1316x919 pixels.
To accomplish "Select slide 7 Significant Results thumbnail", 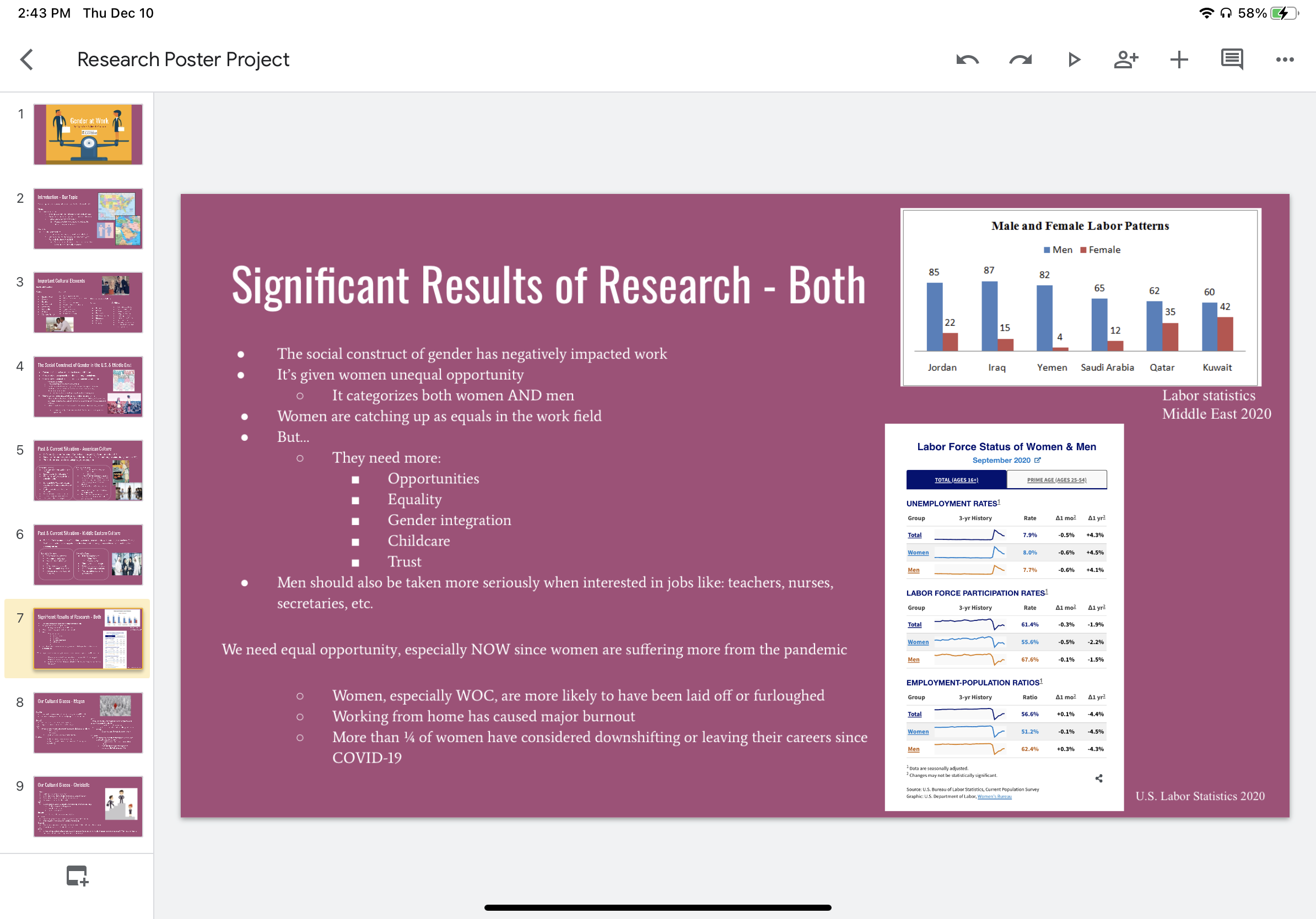I will pos(88,638).
